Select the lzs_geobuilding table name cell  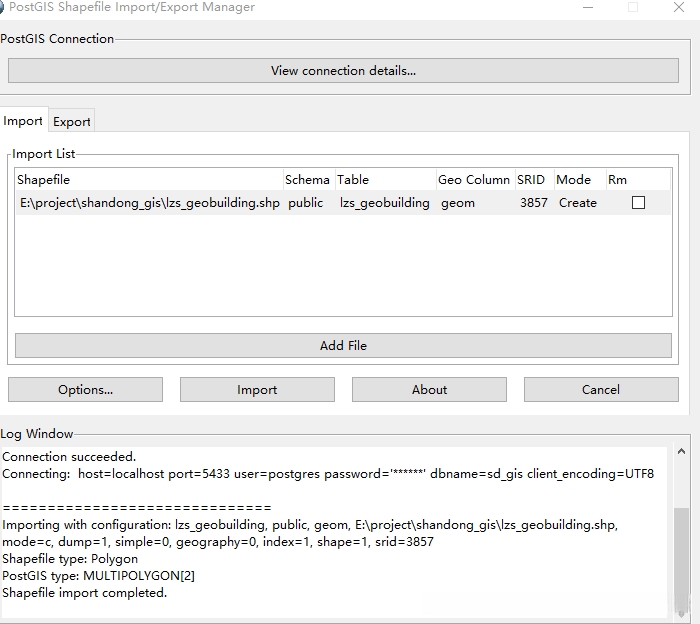(x=385, y=203)
